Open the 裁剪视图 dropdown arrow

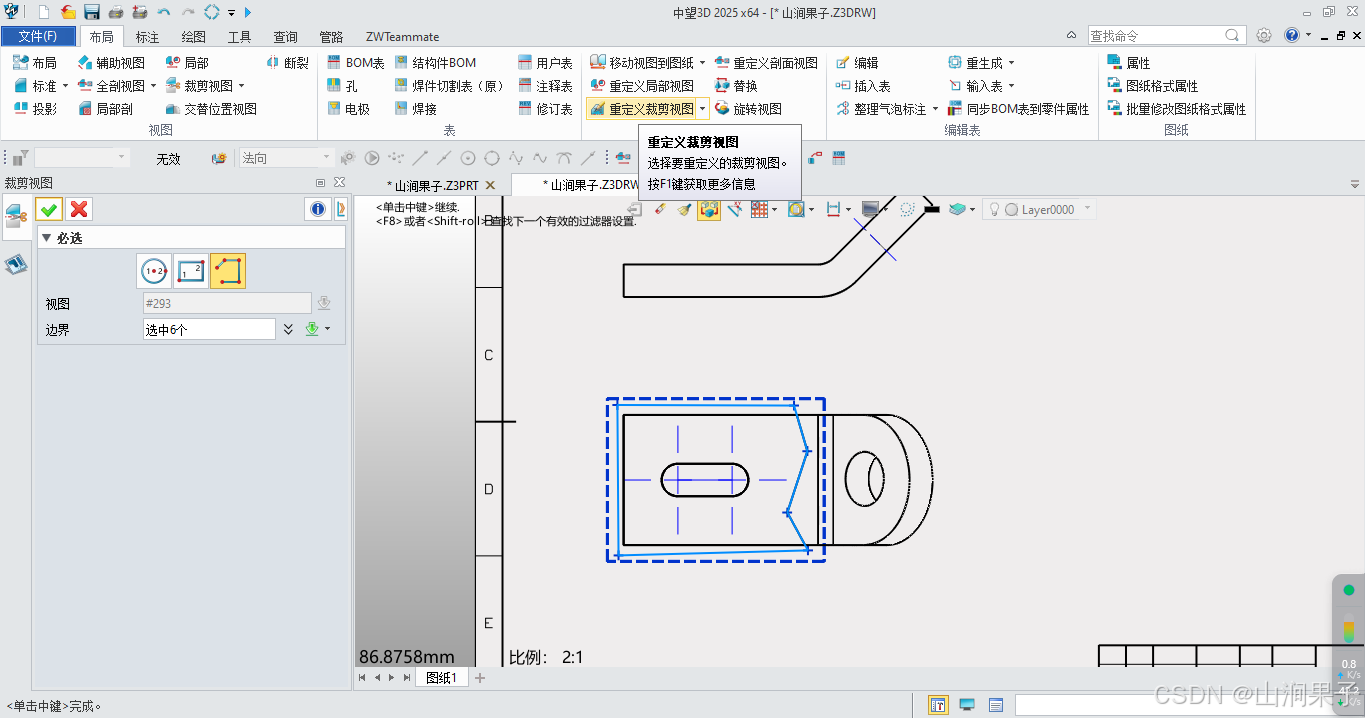[241, 86]
